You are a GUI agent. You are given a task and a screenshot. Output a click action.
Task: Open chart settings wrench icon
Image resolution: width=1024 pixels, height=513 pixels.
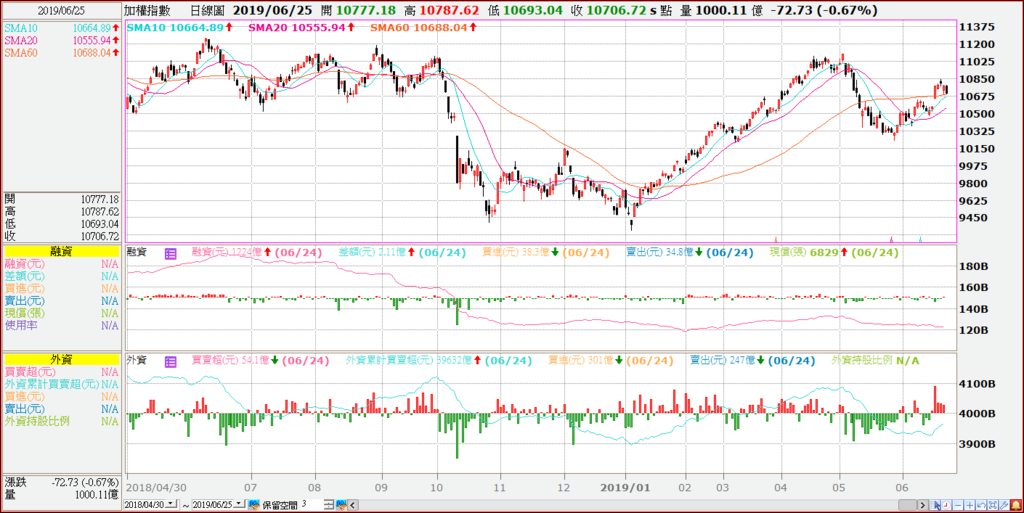(x=1004, y=505)
